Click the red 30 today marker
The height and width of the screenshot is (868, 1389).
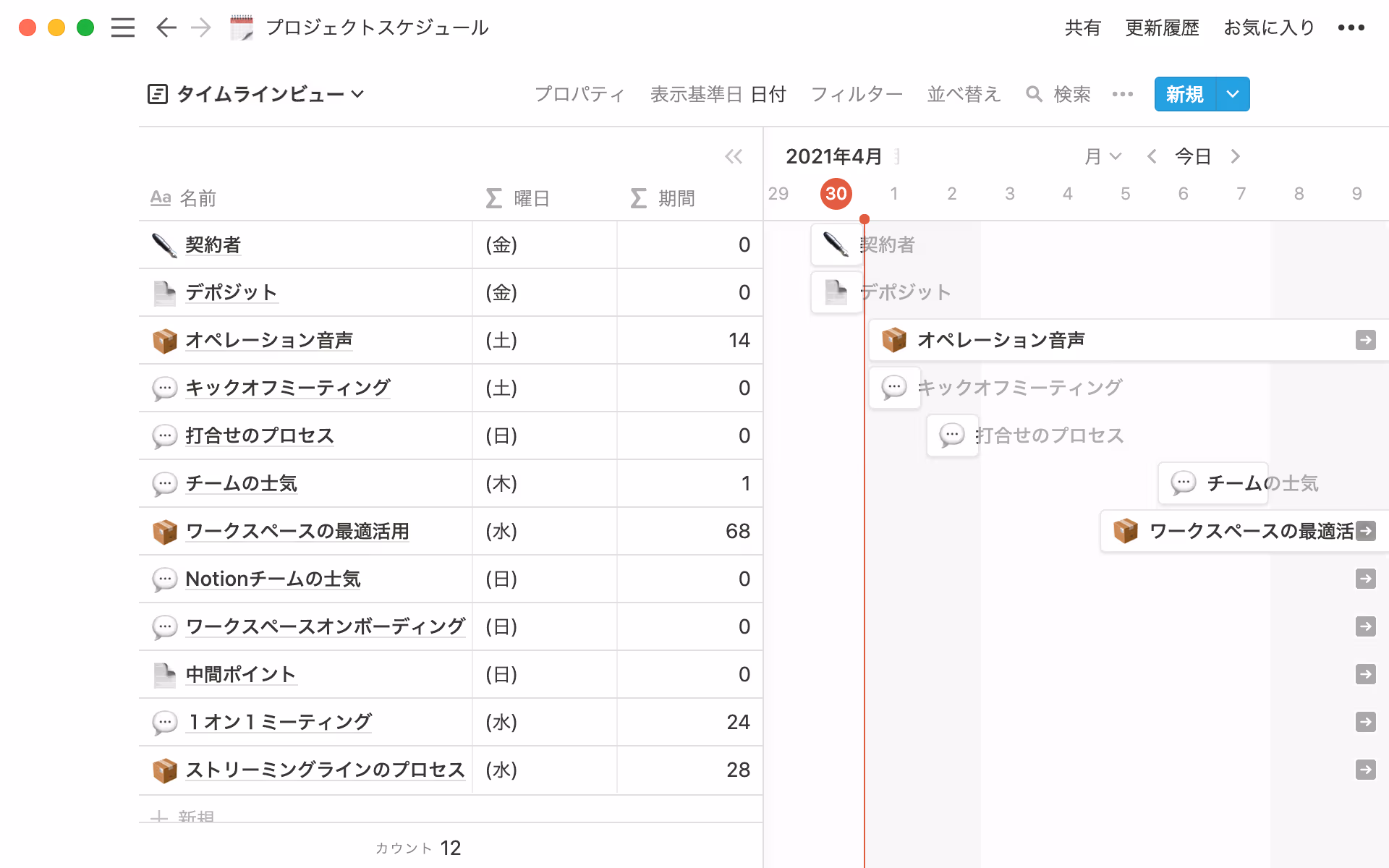(836, 193)
